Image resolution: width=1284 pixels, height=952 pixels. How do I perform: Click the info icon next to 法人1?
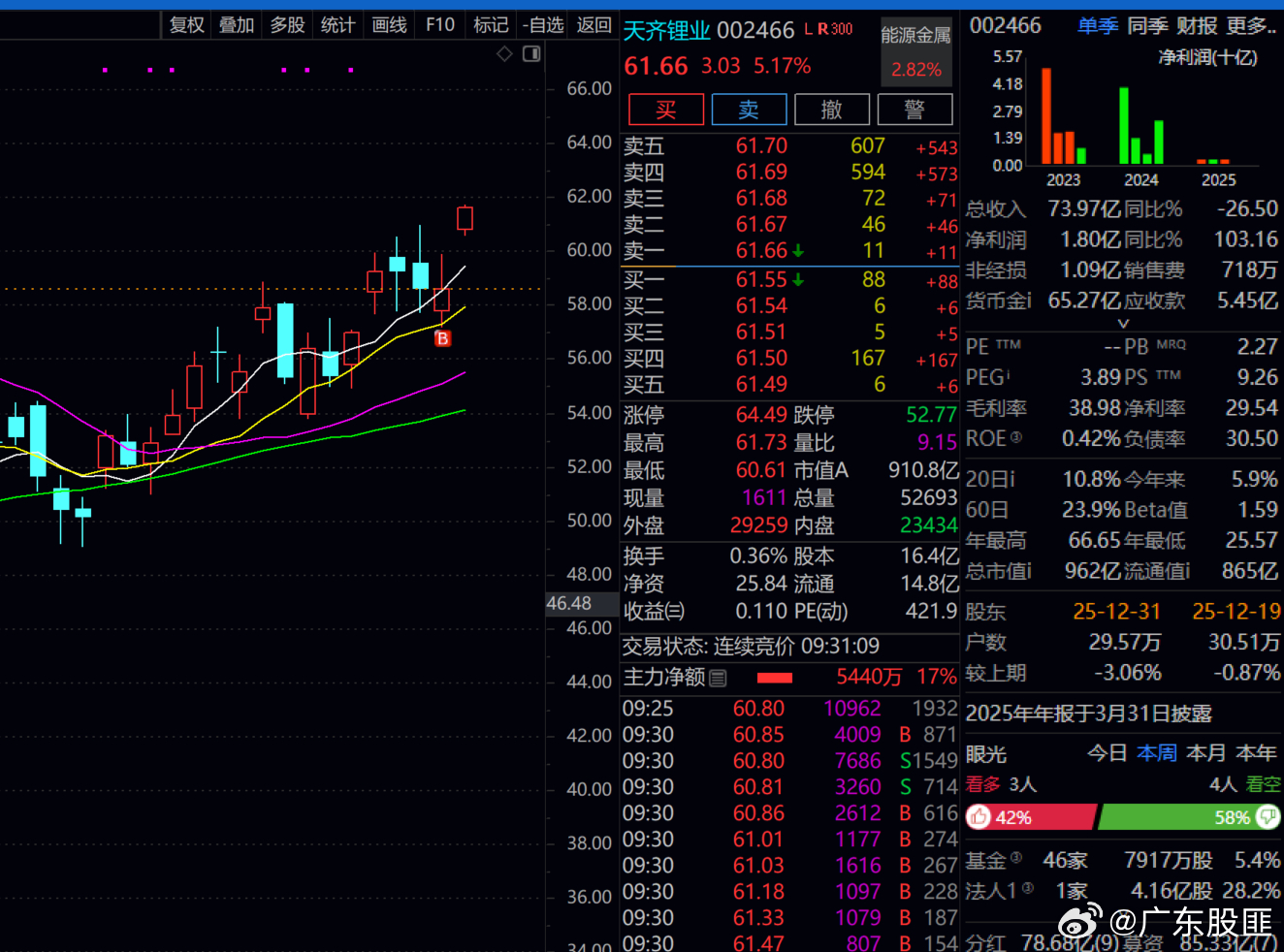[1028, 888]
